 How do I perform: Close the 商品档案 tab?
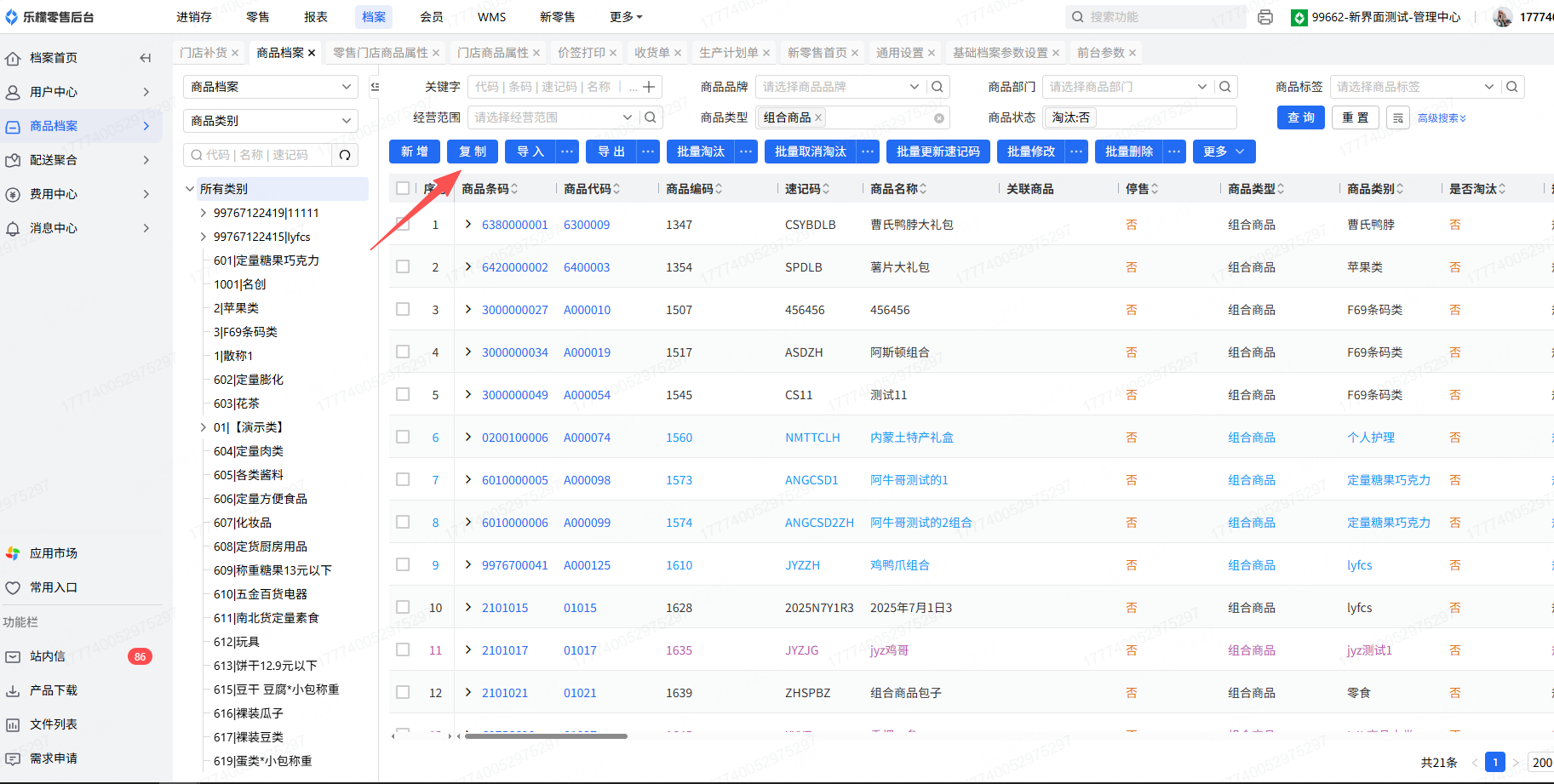312,53
